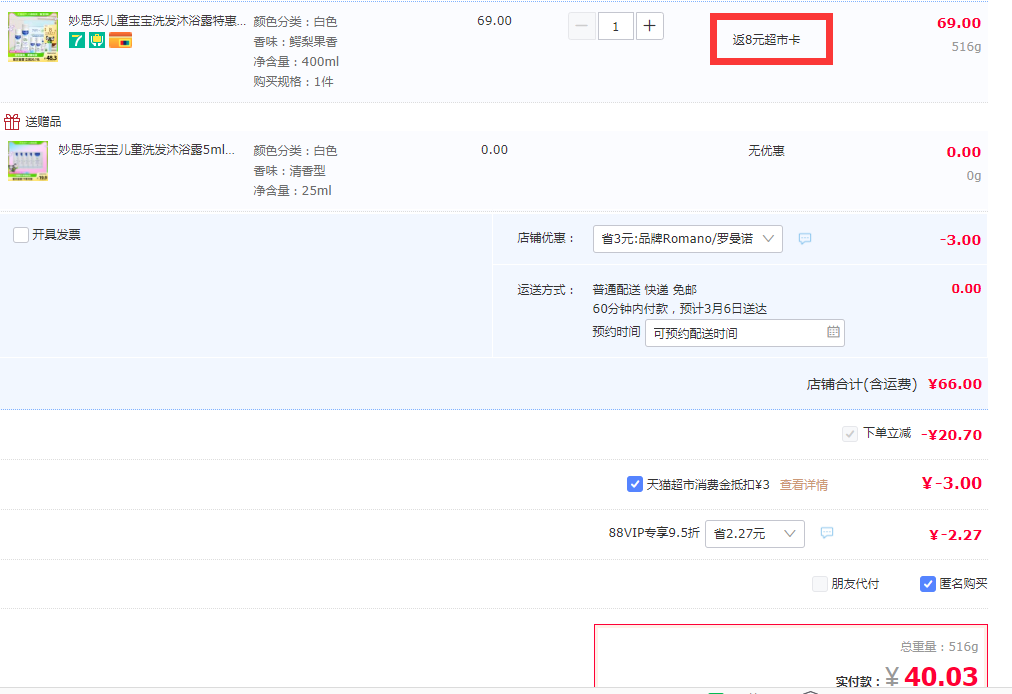The width and height of the screenshot is (1012, 694).
Task: Click the 69.00 unit price text
Action: pos(494,21)
